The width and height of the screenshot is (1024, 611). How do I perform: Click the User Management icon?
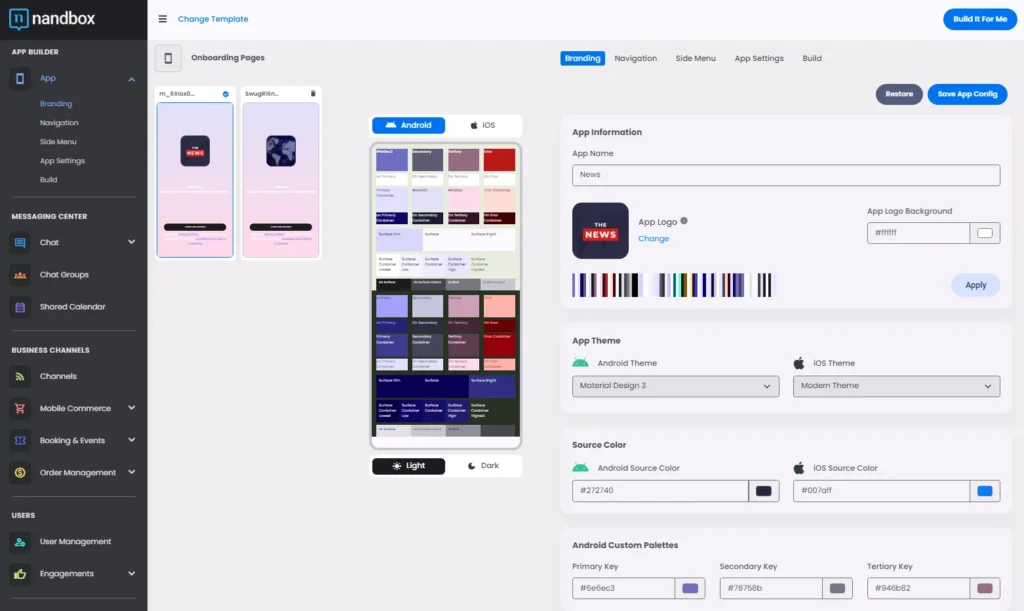pos(20,541)
